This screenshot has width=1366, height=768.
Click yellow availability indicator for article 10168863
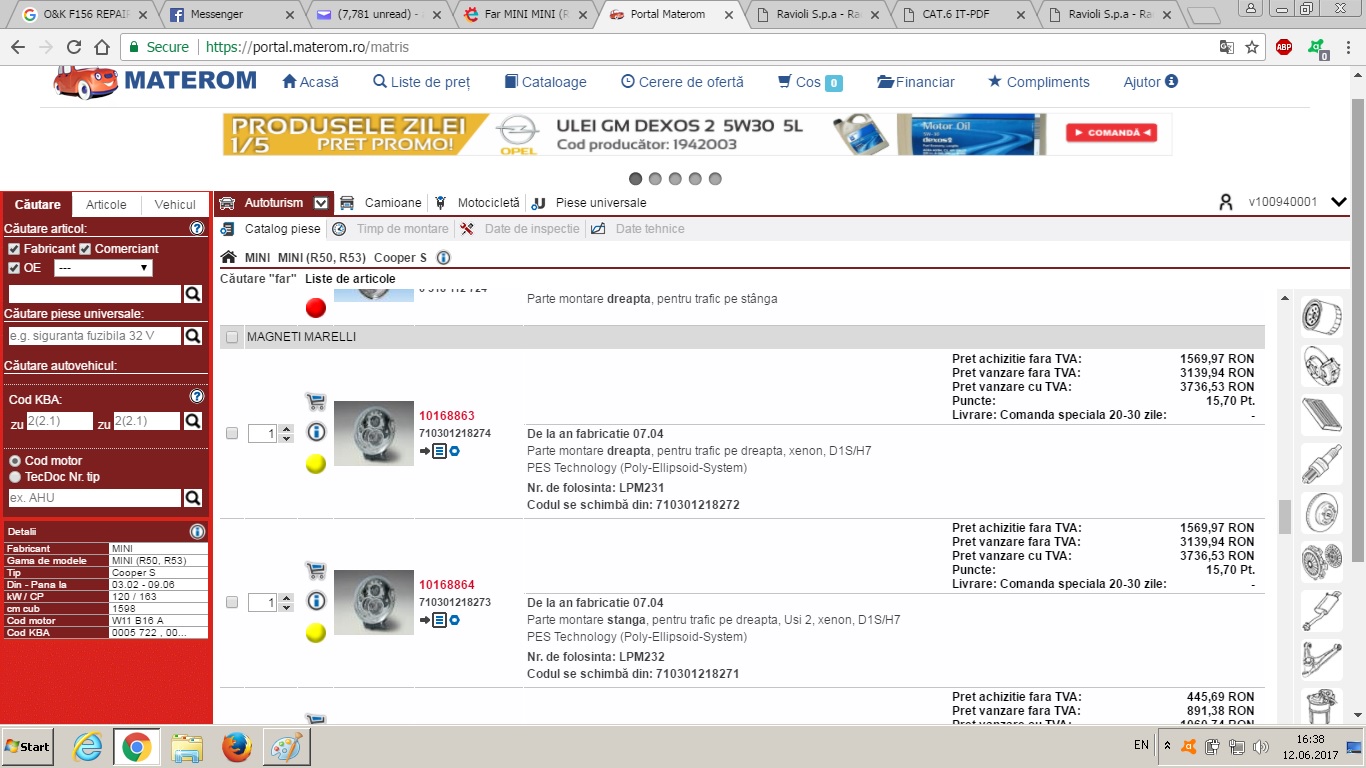pyautogui.click(x=316, y=464)
